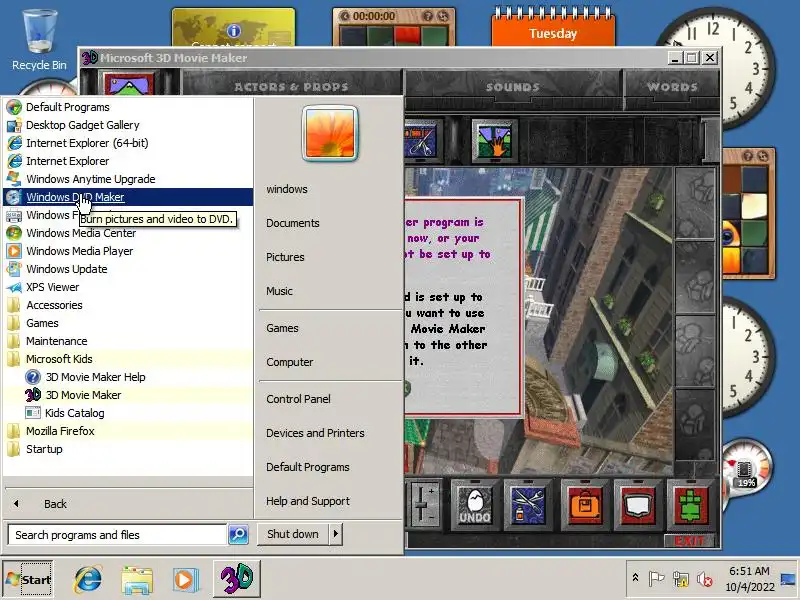Open the orange portfolio bag icon
Image resolution: width=800 pixels, height=600 pixels.
point(585,505)
